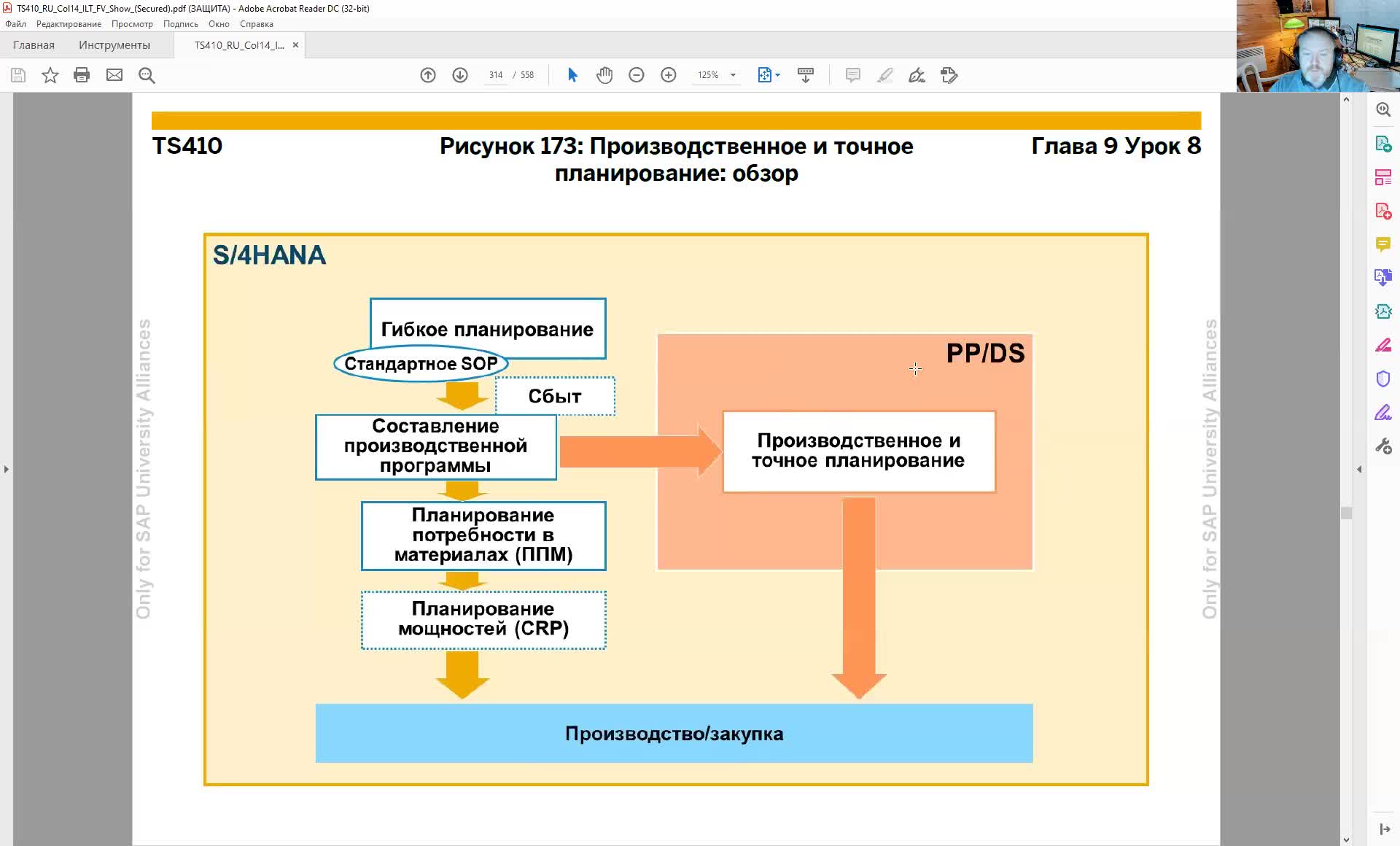Image resolution: width=1400 pixels, height=846 pixels.
Task: Switch to Главная tab
Action: [34, 45]
